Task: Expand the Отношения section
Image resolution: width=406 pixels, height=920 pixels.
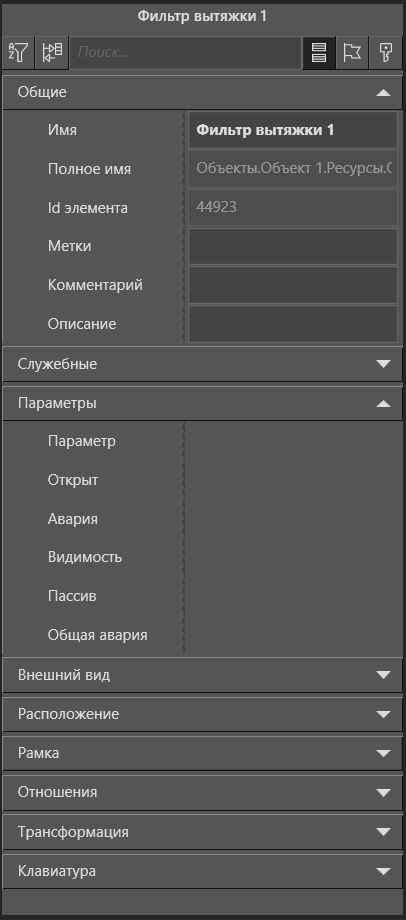Action: point(383,792)
